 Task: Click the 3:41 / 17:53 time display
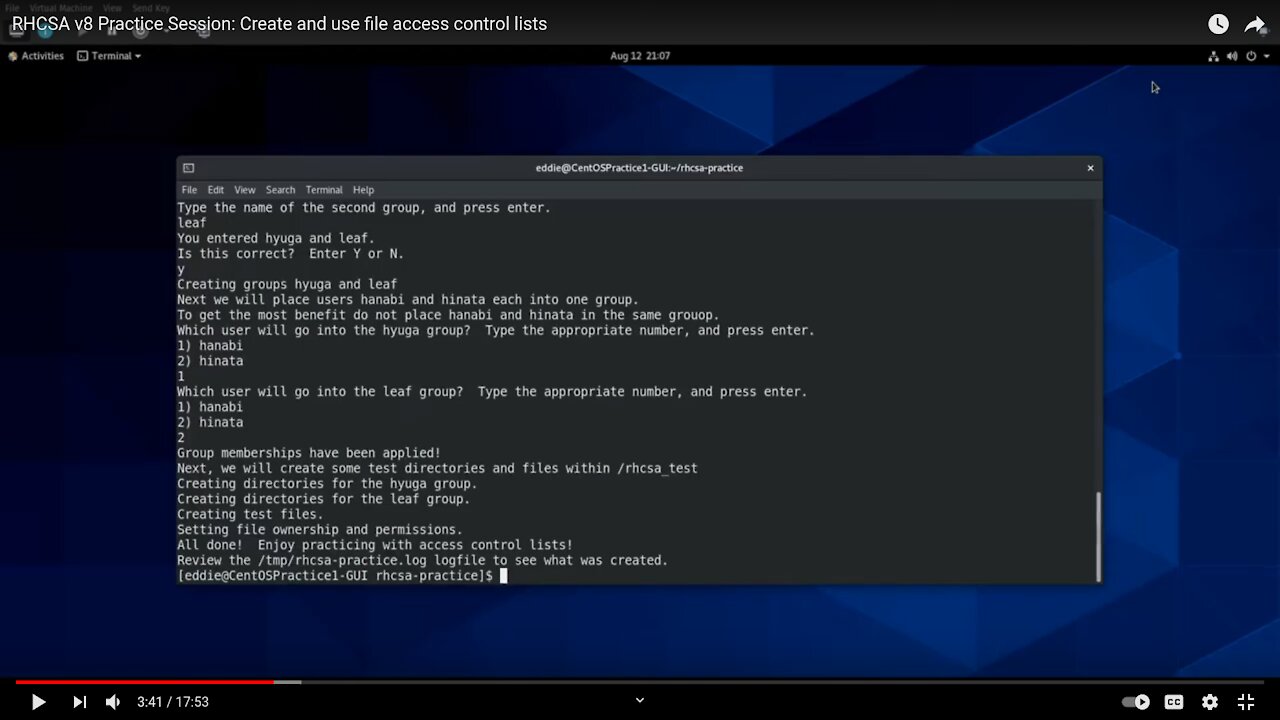coord(173,702)
